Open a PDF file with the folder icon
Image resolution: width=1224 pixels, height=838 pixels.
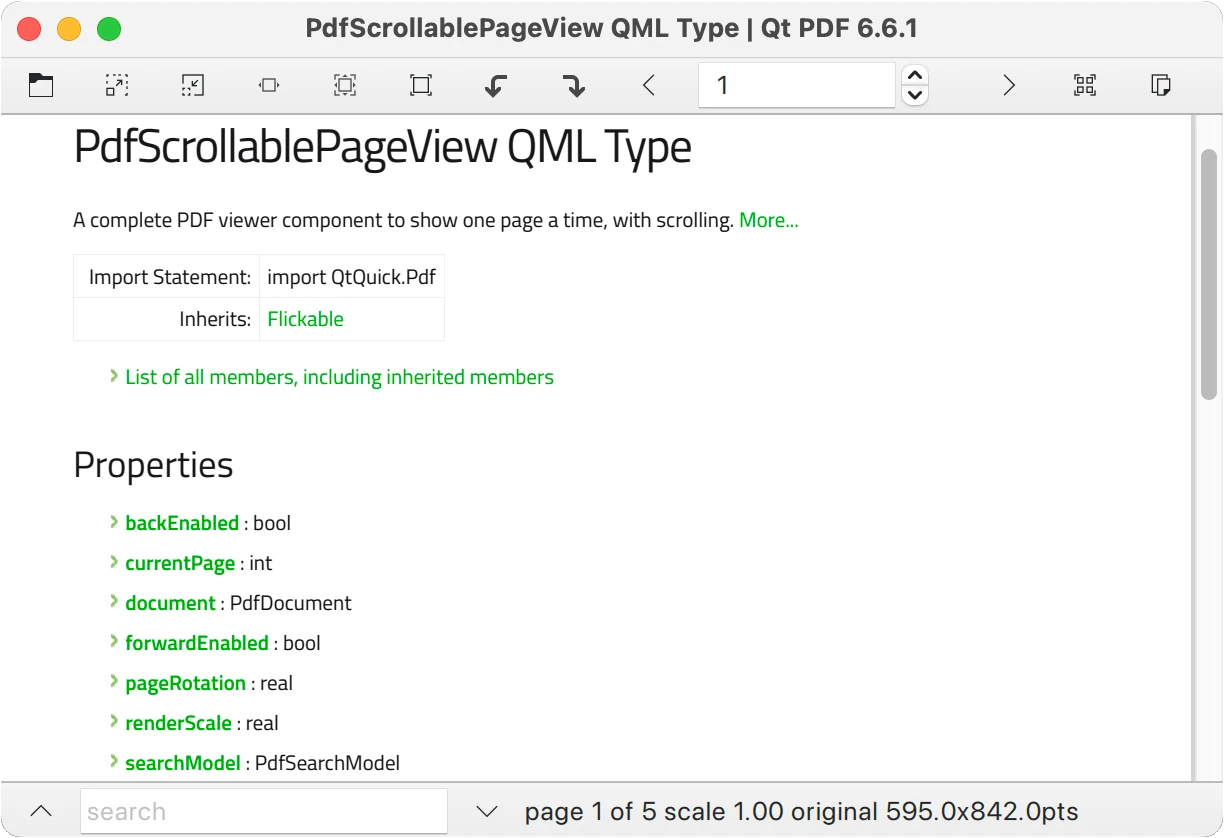41,85
